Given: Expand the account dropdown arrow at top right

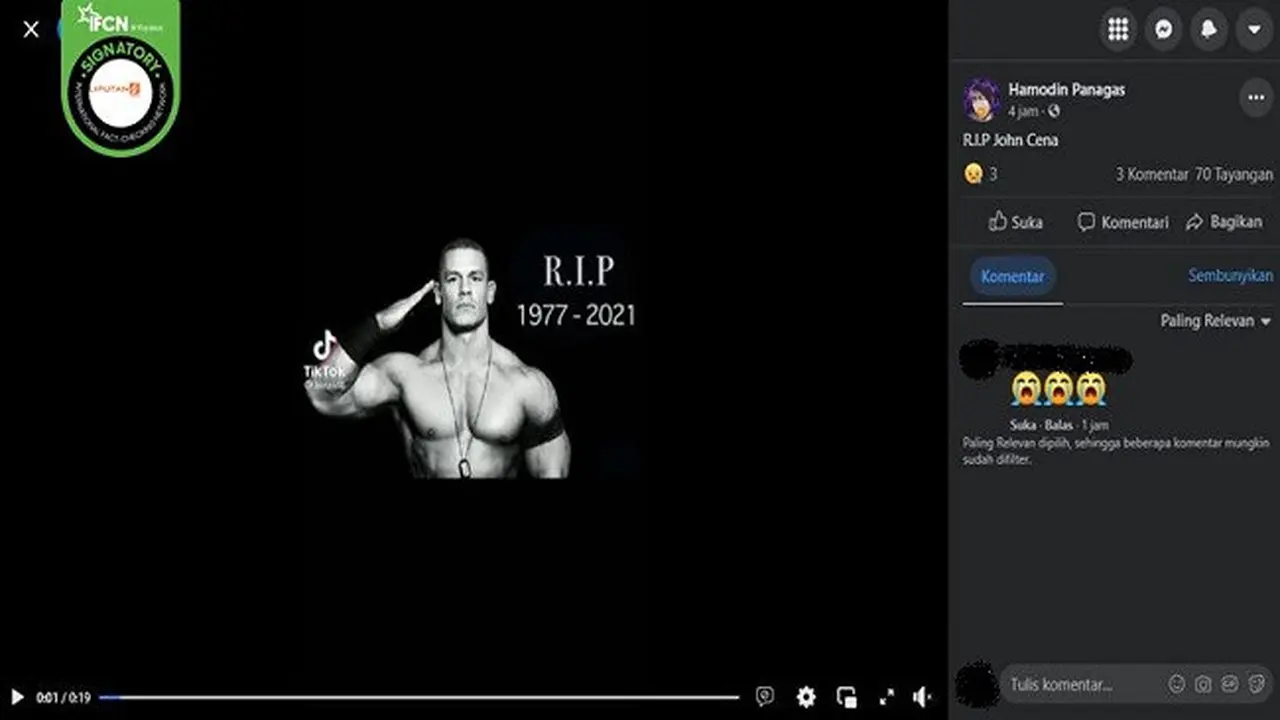Looking at the screenshot, I should click(x=1253, y=29).
